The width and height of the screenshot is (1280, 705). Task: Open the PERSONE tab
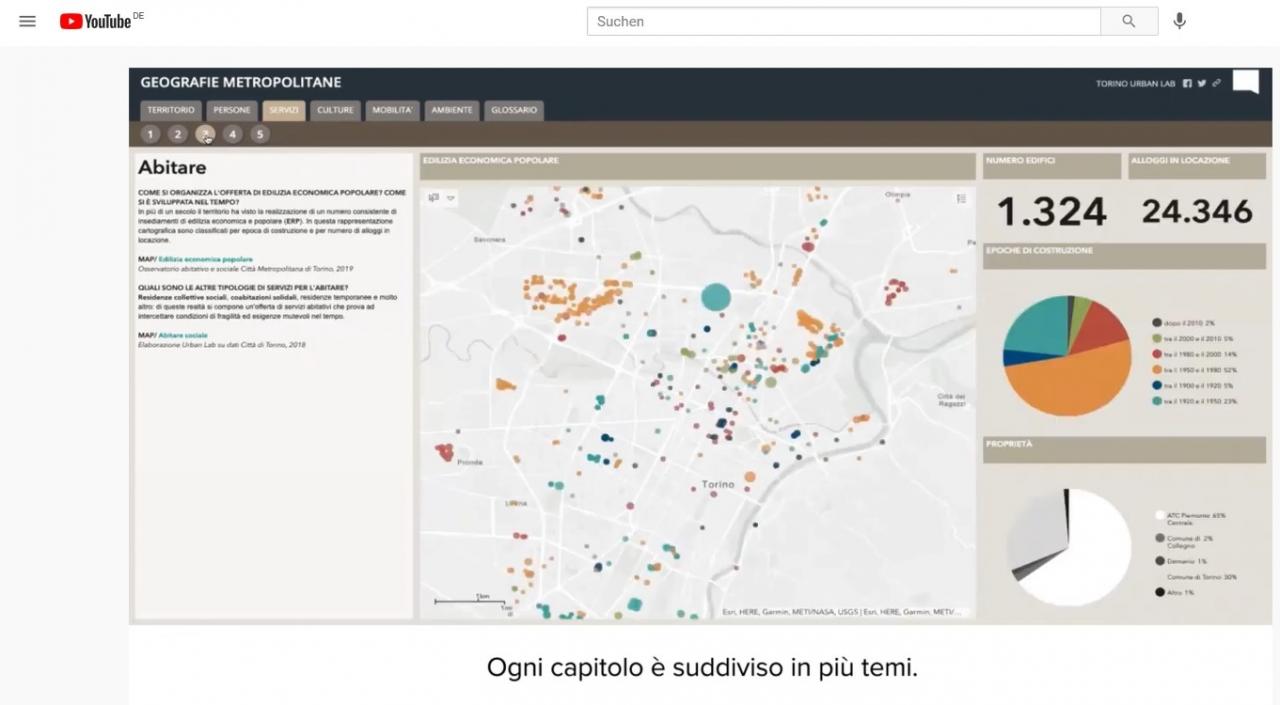pos(232,110)
